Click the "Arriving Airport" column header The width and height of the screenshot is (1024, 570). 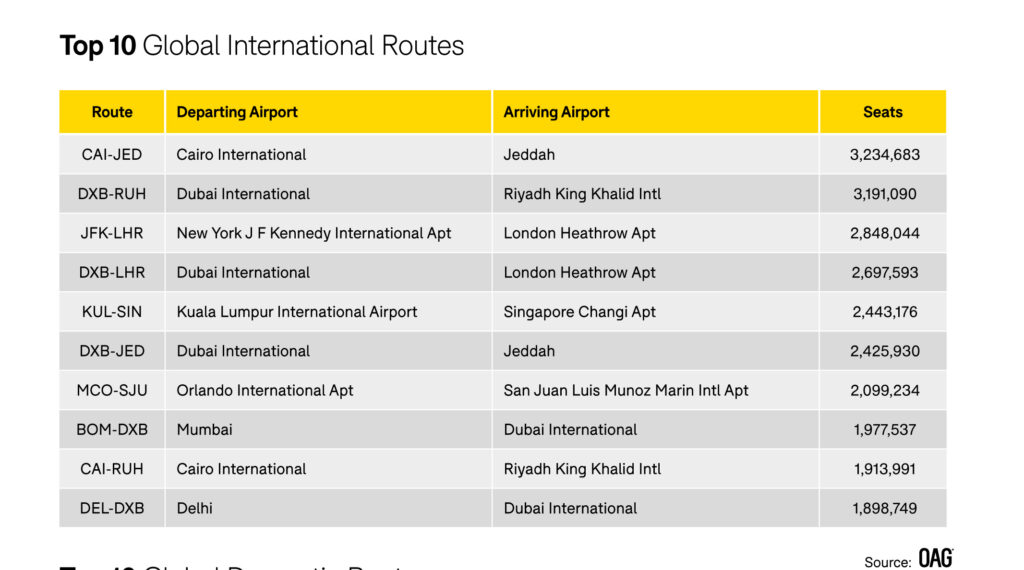tap(556, 112)
